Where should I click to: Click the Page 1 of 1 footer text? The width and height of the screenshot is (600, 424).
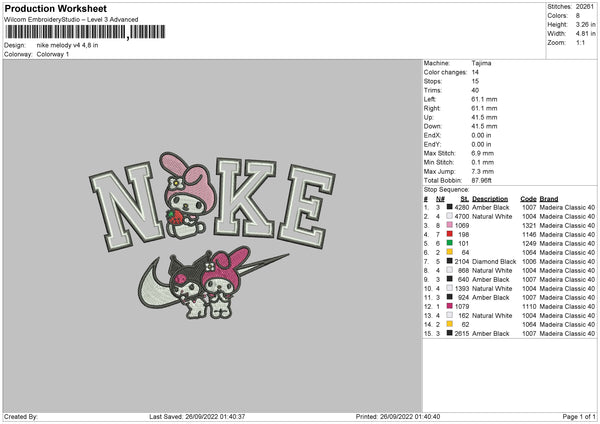point(579,416)
